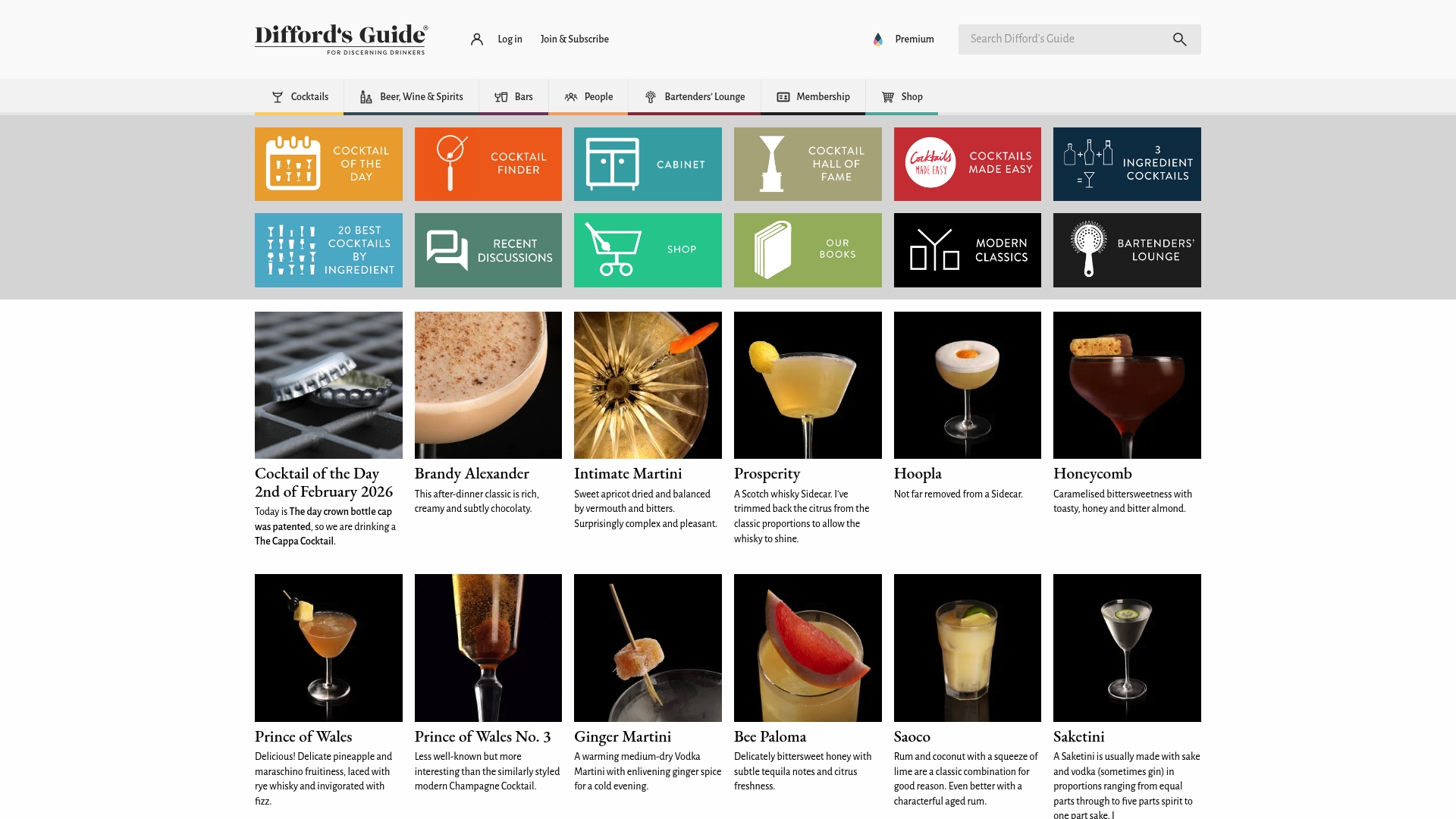This screenshot has width=1456, height=819.
Task: Open the Shop cart tile
Action: 648,249
